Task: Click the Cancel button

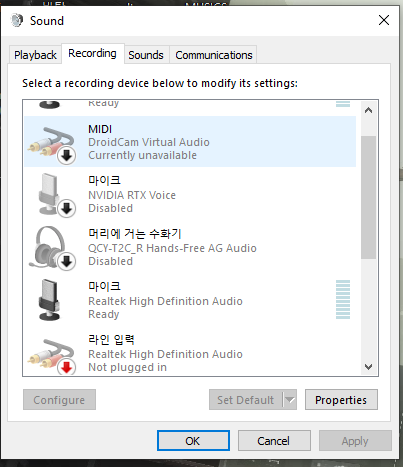Action: coord(274,441)
